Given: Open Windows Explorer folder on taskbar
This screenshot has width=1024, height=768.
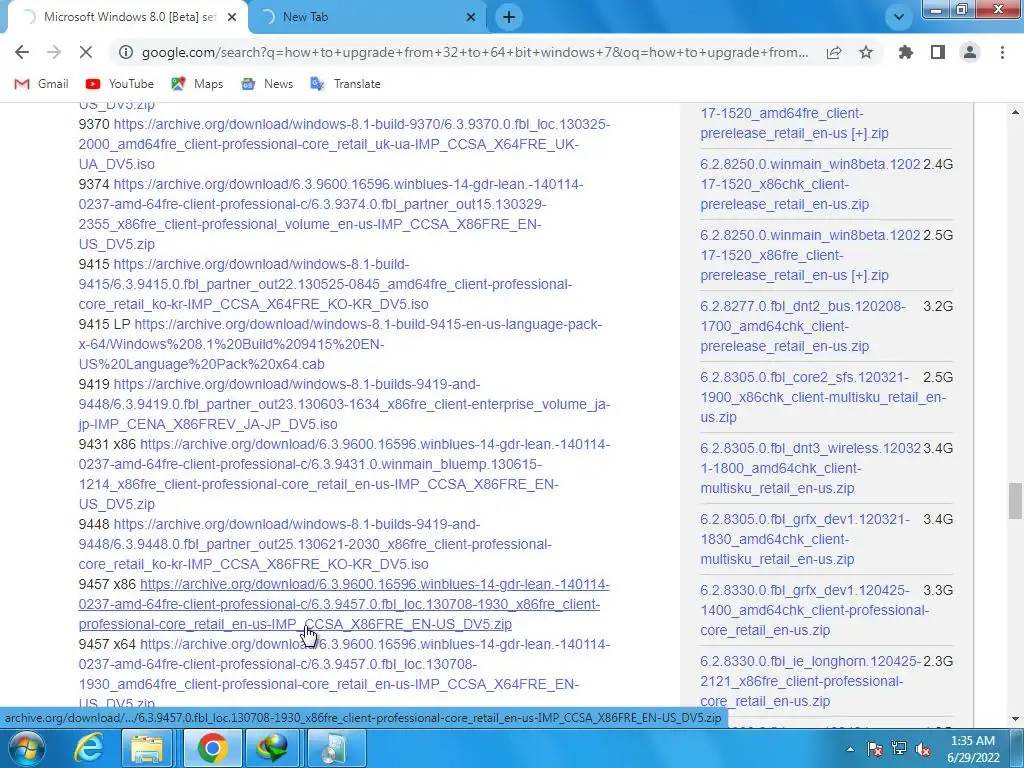Looking at the screenshot, I should point(147,748).
